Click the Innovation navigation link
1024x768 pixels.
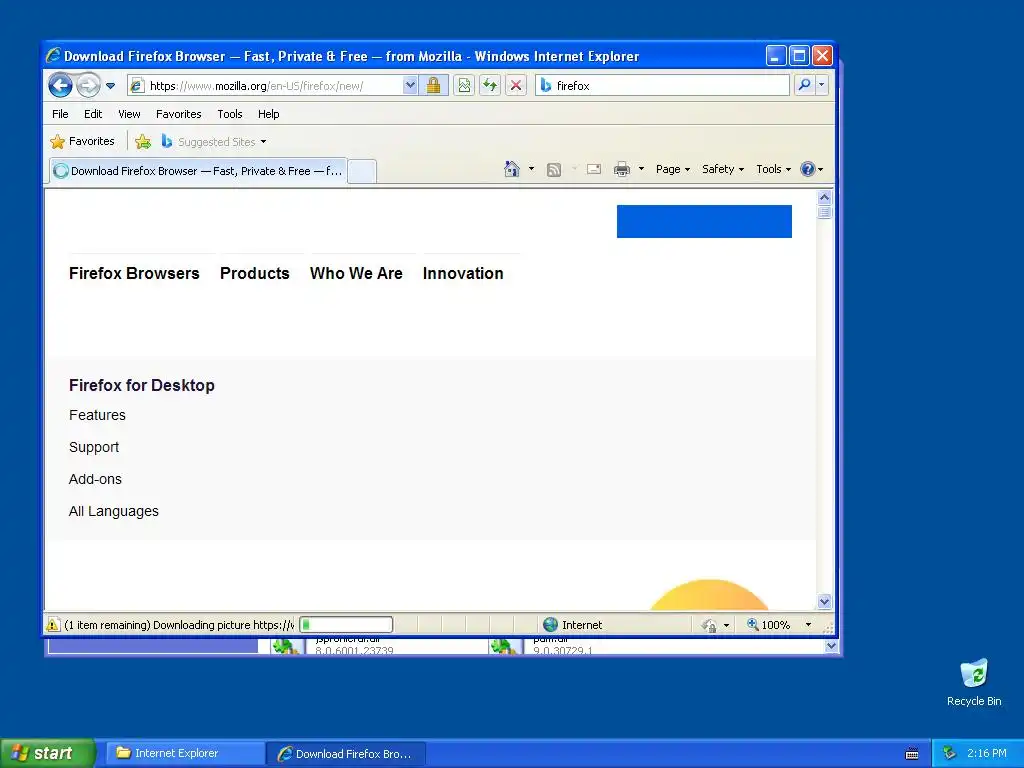pyautogui.click(x=463, y=274)
